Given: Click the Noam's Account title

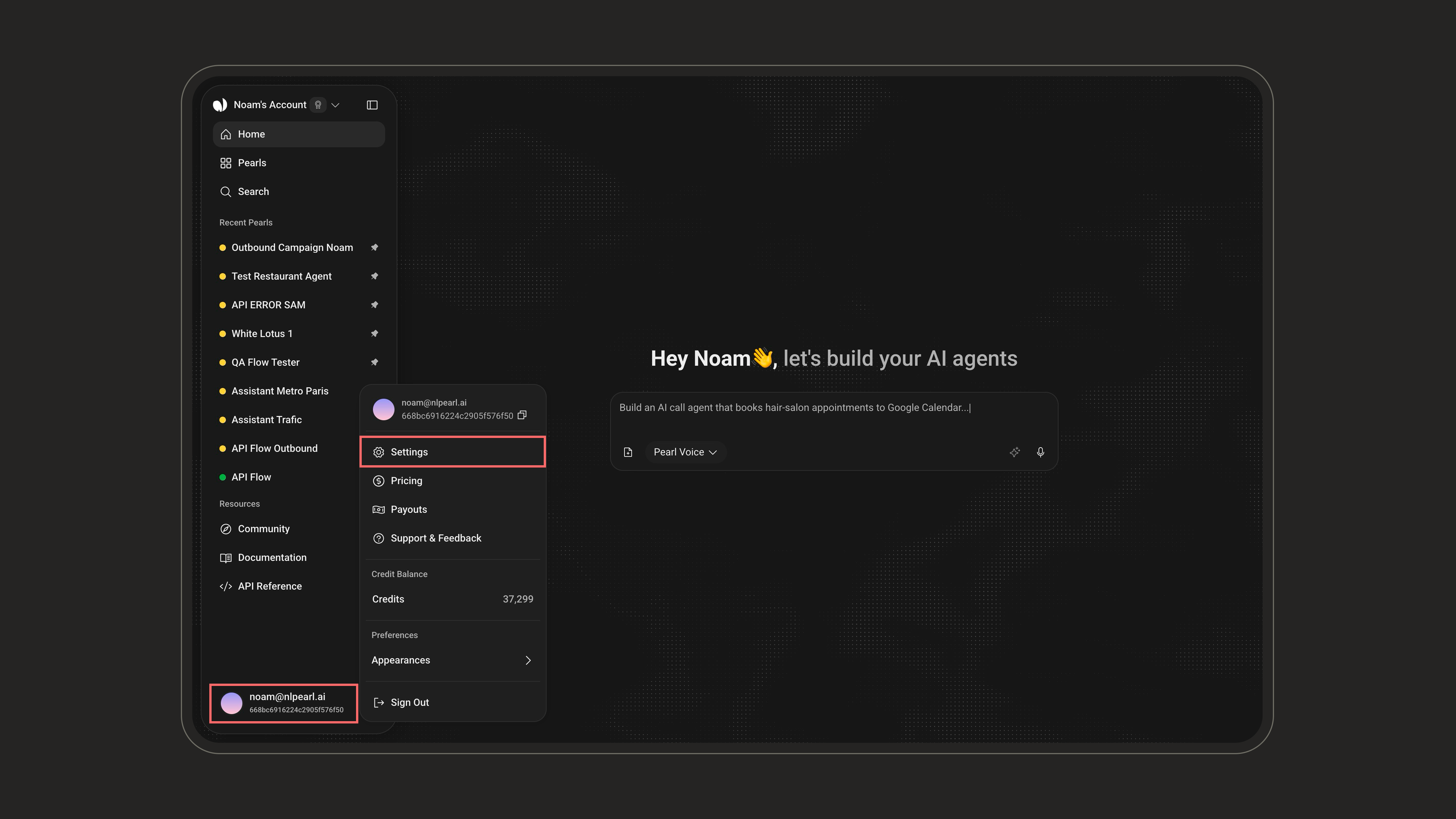Looking at the screenshot, I should 270,105.
